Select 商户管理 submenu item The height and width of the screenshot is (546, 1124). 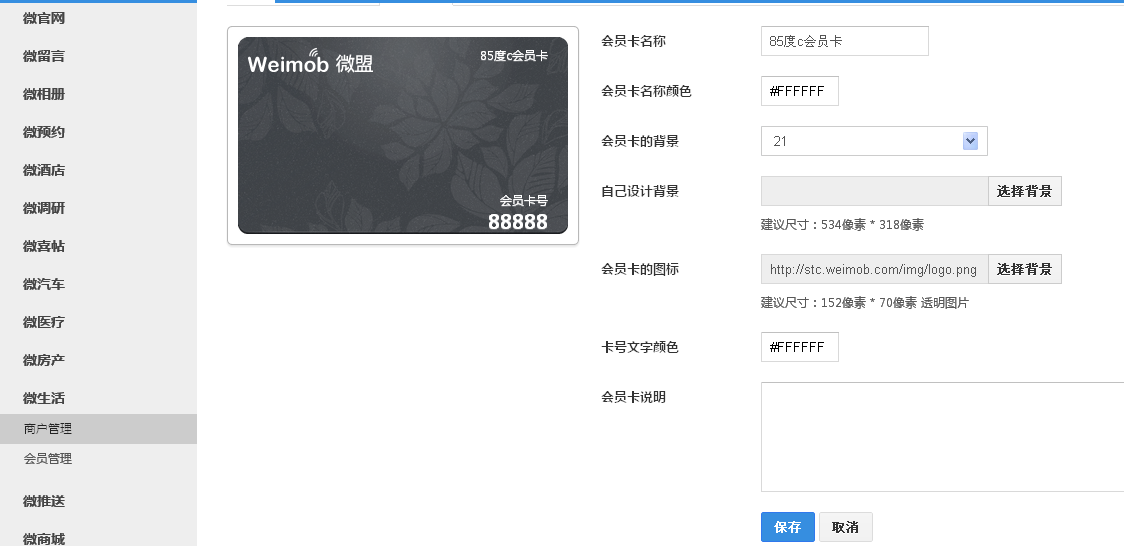click(x=98, y=428)
